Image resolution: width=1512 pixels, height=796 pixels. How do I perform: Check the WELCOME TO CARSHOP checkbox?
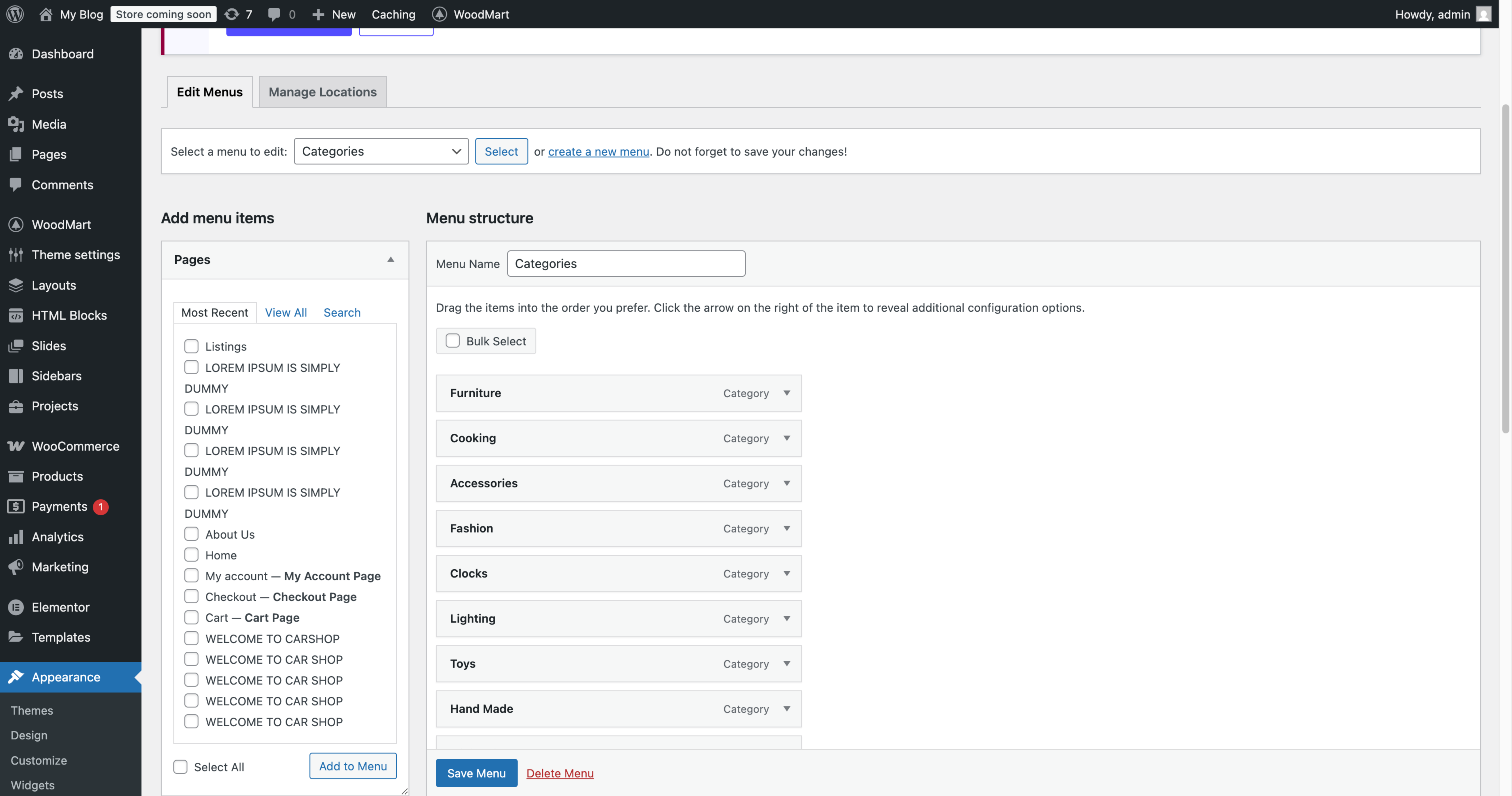point(191,638)
